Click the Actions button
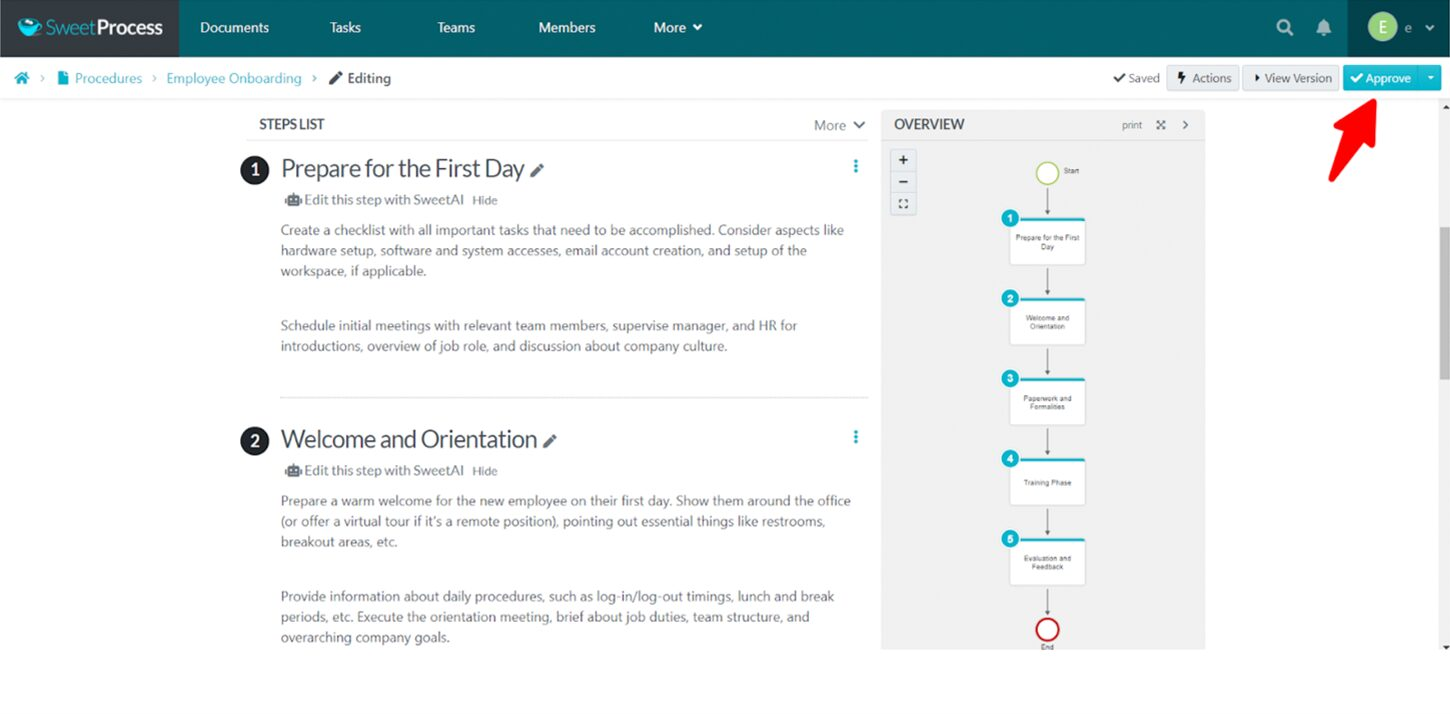This screenshot has width=1450, height=714. tap(1203, 78)
